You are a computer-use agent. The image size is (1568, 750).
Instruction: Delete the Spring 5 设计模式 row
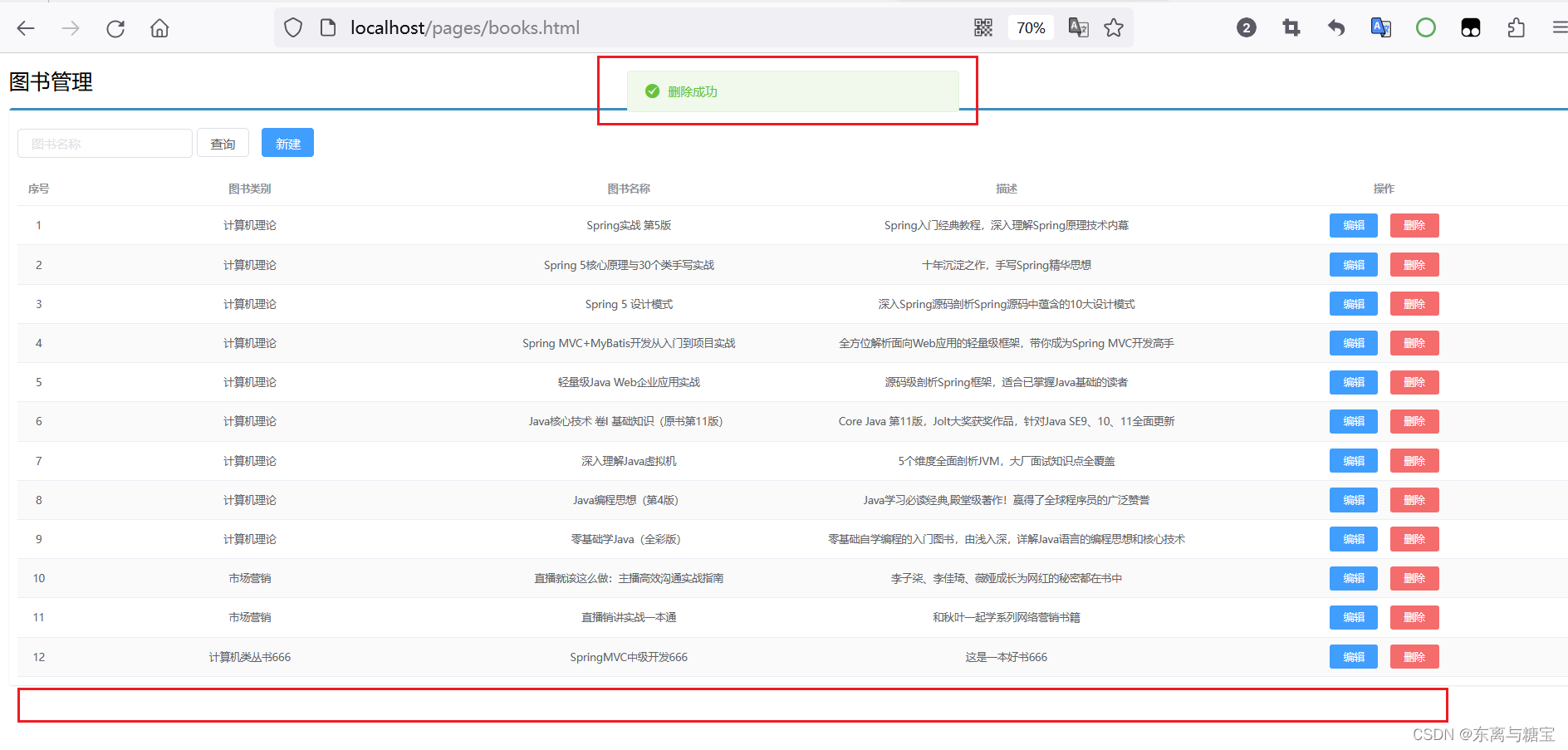1414,304
